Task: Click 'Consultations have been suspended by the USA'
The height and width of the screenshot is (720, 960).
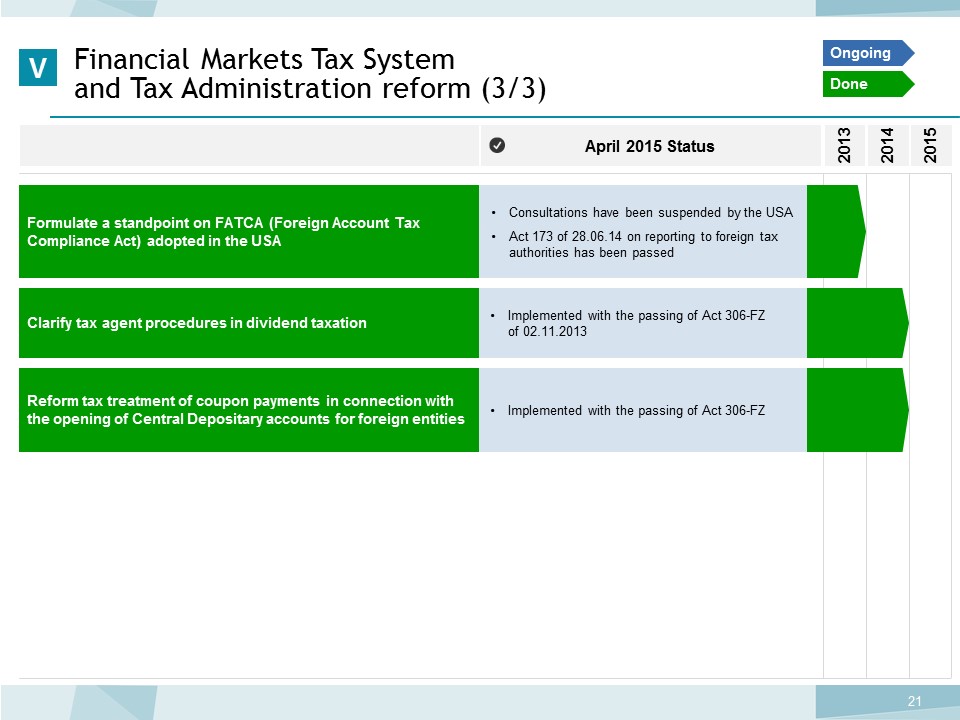Action: [x=650, y=212]
